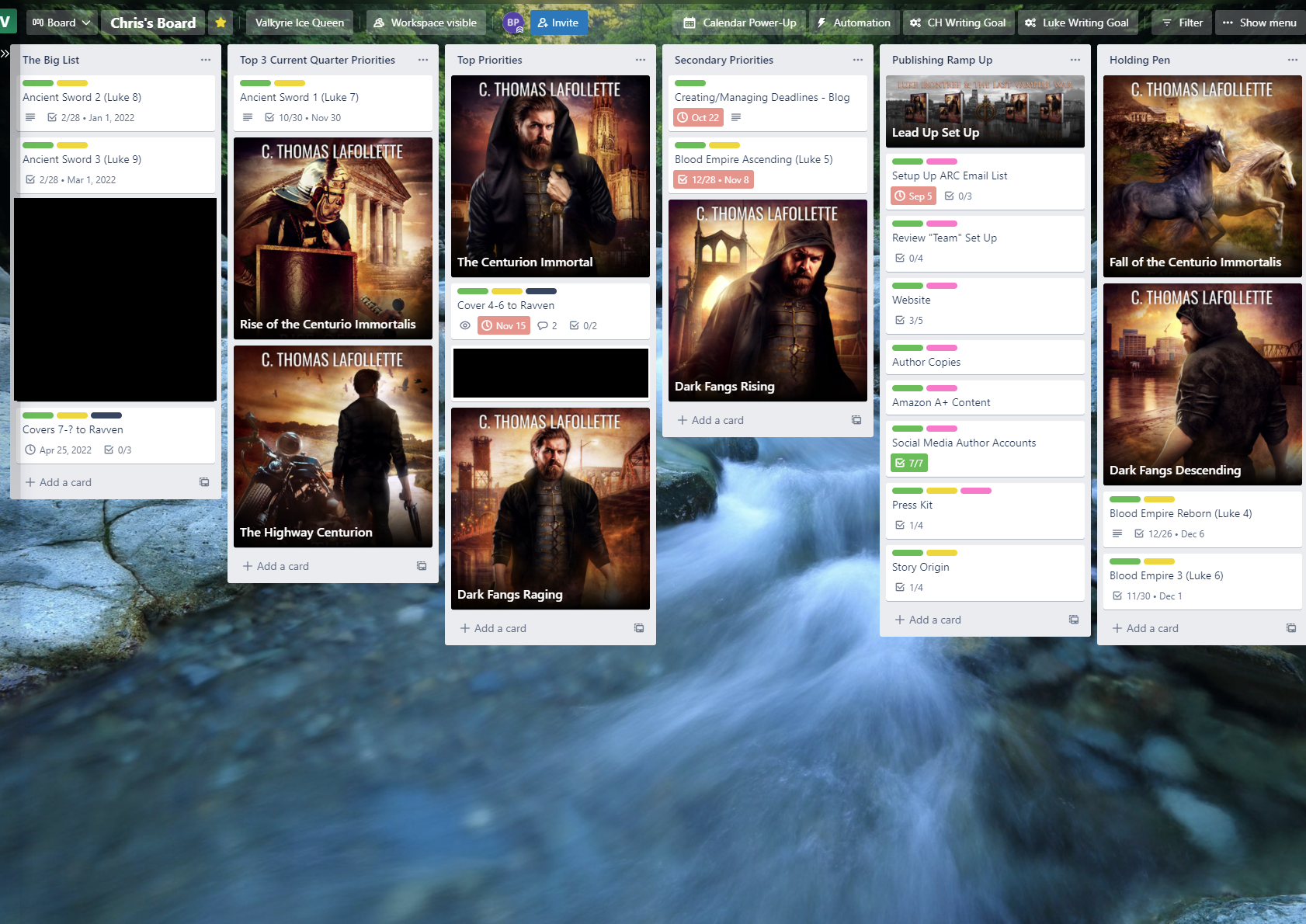
Task: Add a card to The Big List
Action: [x=59, y=482]
